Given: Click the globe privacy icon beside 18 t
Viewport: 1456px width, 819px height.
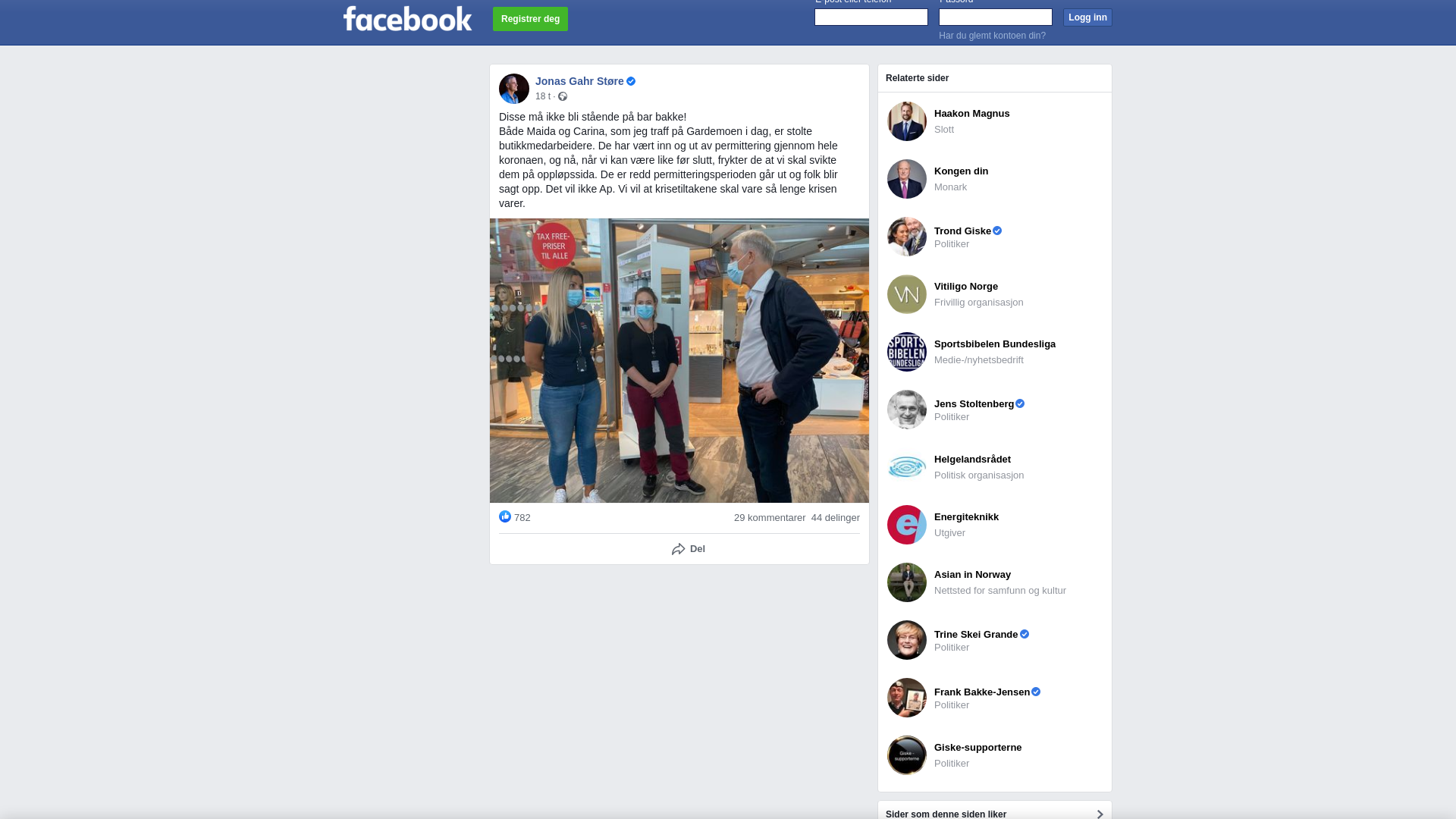Looking at the screenshot, I should click(x=563, y=96).
